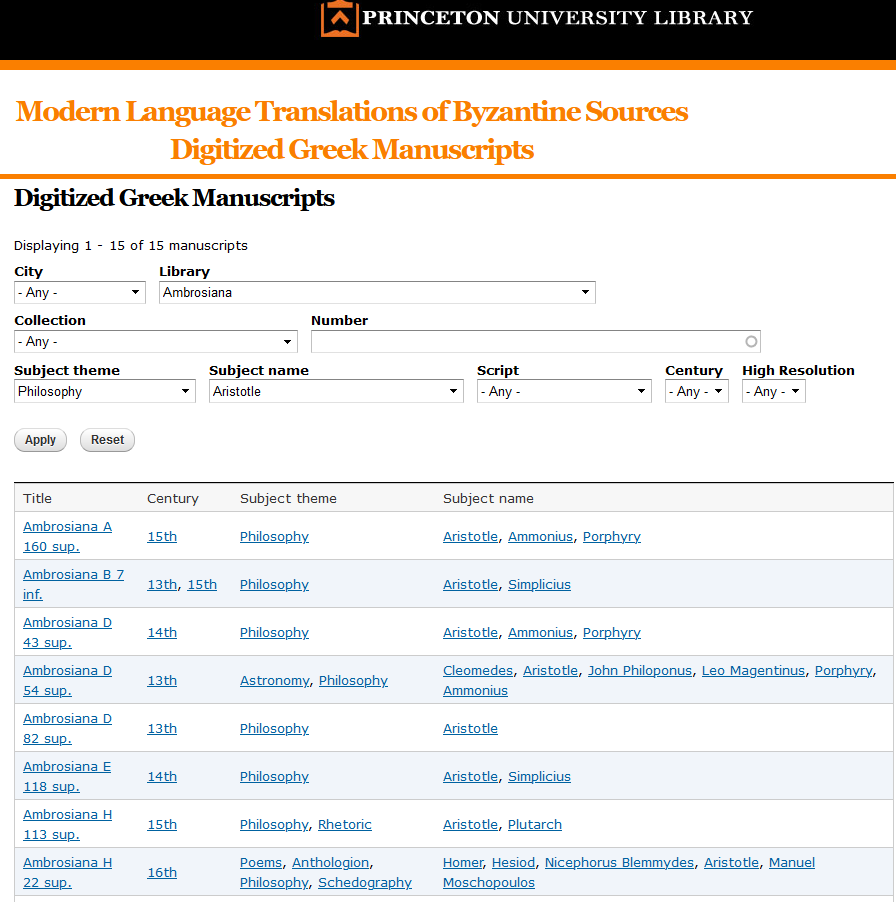Screen dimensions: 896x902
Task: Click Ammonius link in Ambrosiana A 160 row
Action: (x=541, y=536)
